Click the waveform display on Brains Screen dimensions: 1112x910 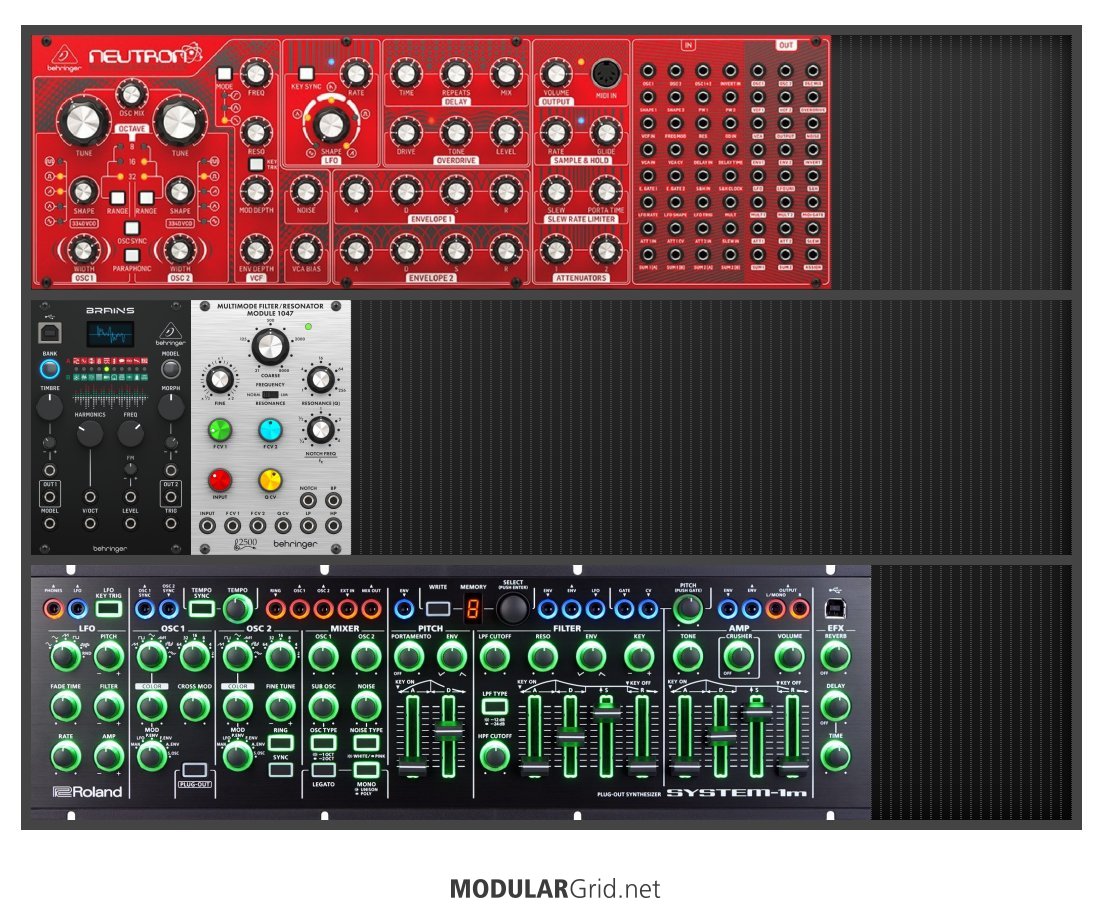pyautogui.click(x=110, y=334)
